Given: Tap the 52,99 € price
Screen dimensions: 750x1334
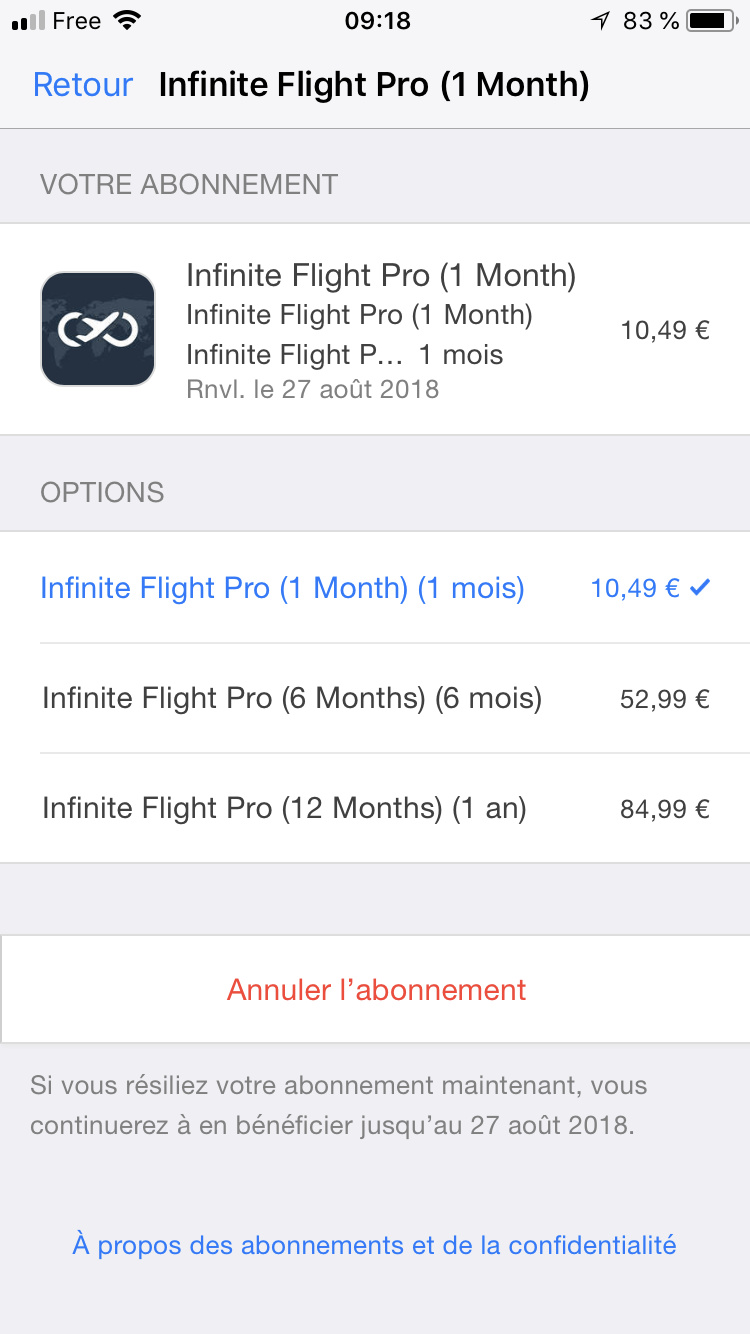Looking at the screenshot, I should (665, 699).
